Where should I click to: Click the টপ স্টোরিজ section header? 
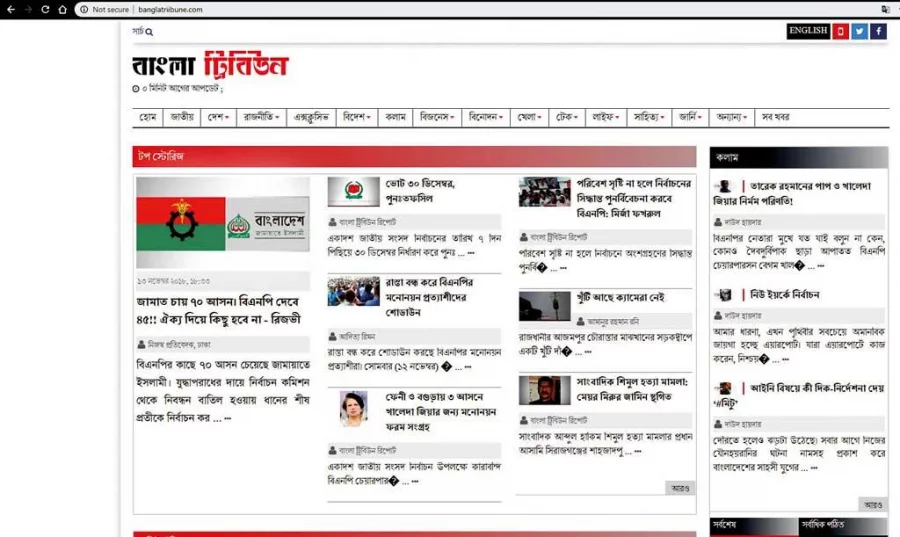pyautogui.click(x=414, y=157)
